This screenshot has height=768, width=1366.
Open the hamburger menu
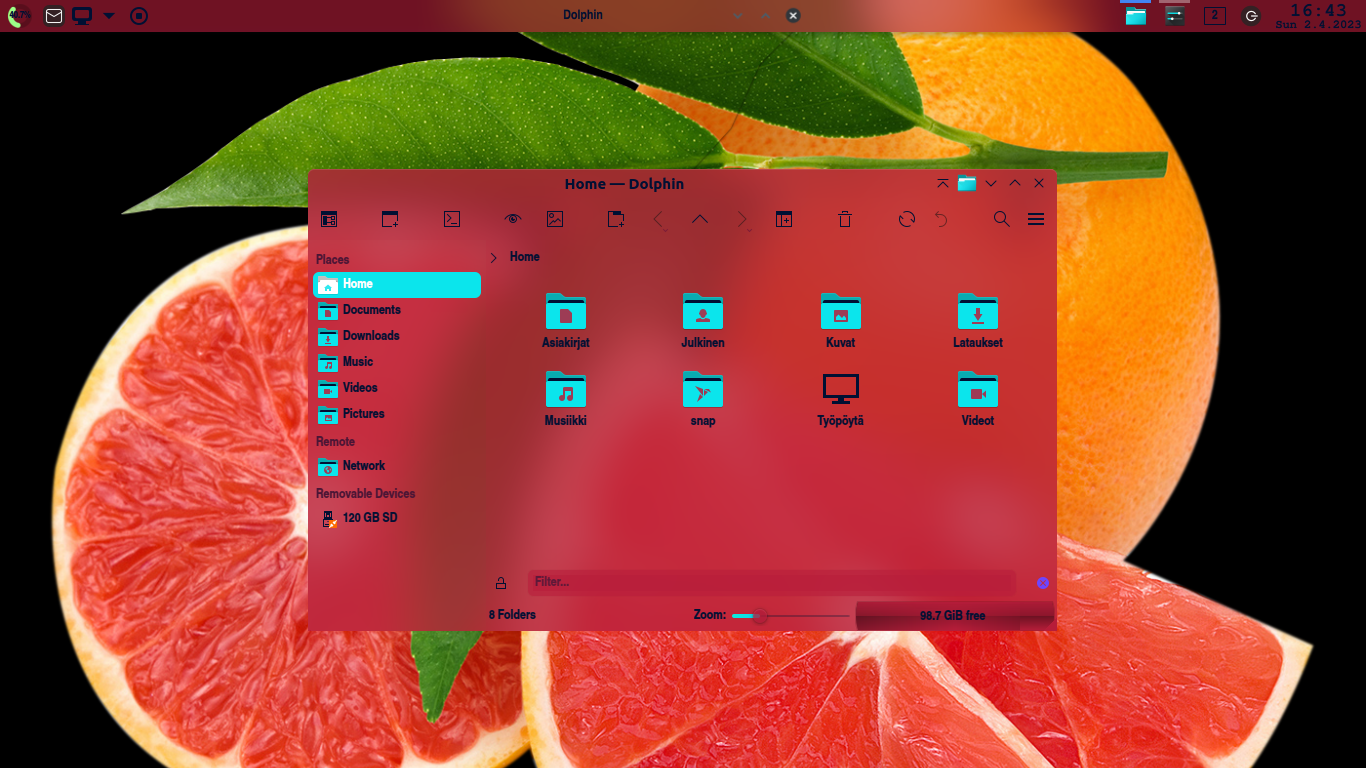(x=1036, y=219)
